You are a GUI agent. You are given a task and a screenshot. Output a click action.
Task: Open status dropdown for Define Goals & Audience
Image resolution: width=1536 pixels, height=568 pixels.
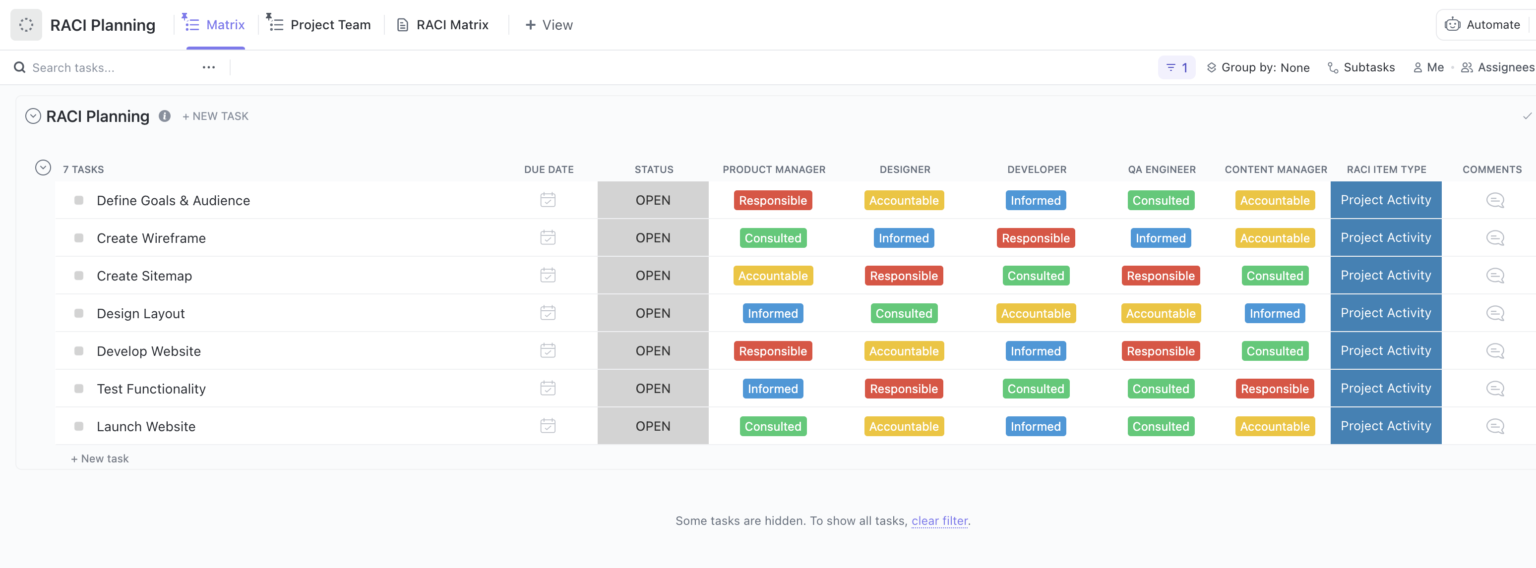653,200
